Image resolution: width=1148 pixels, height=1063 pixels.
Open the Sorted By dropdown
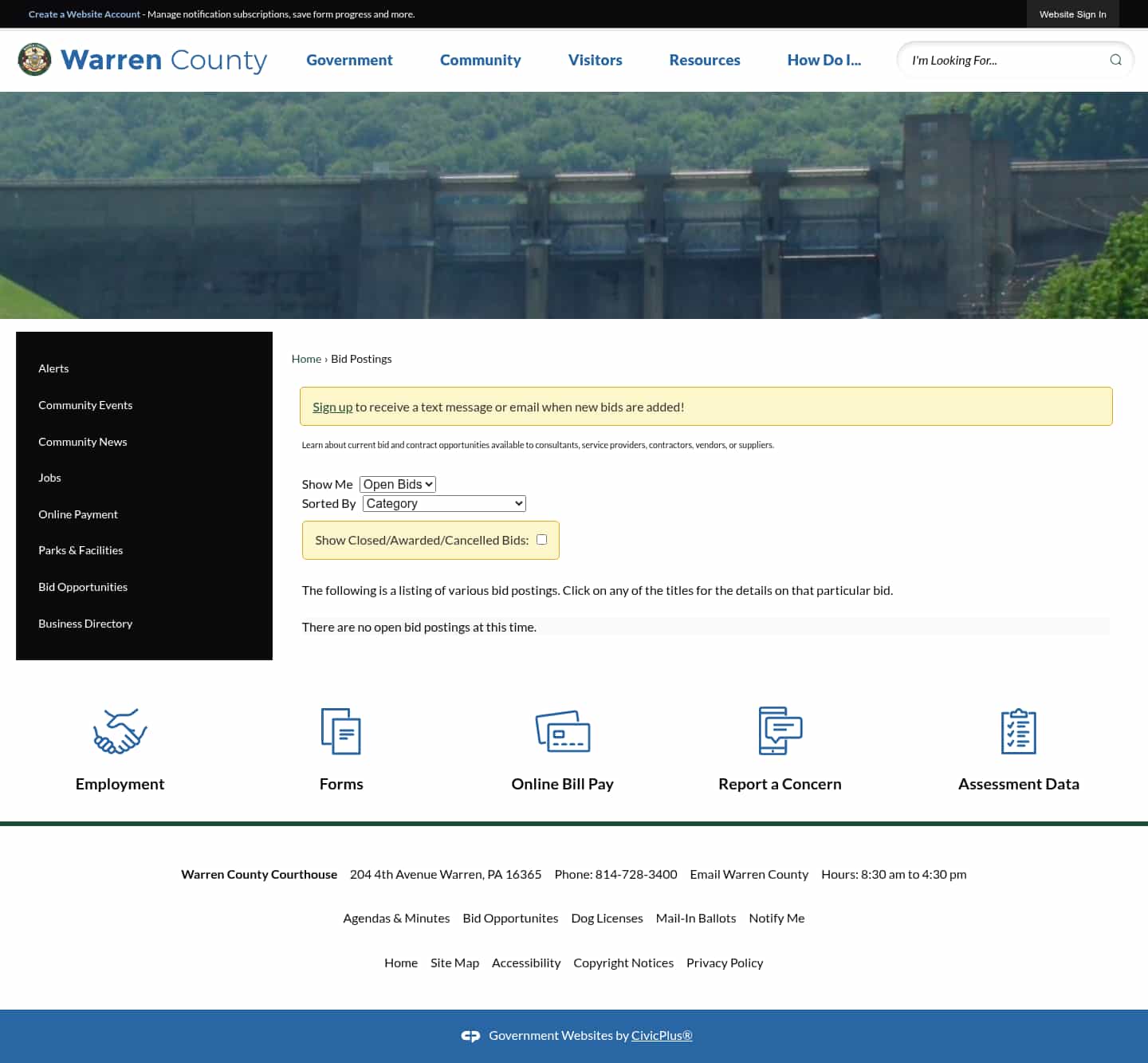(x=443, y=503)
